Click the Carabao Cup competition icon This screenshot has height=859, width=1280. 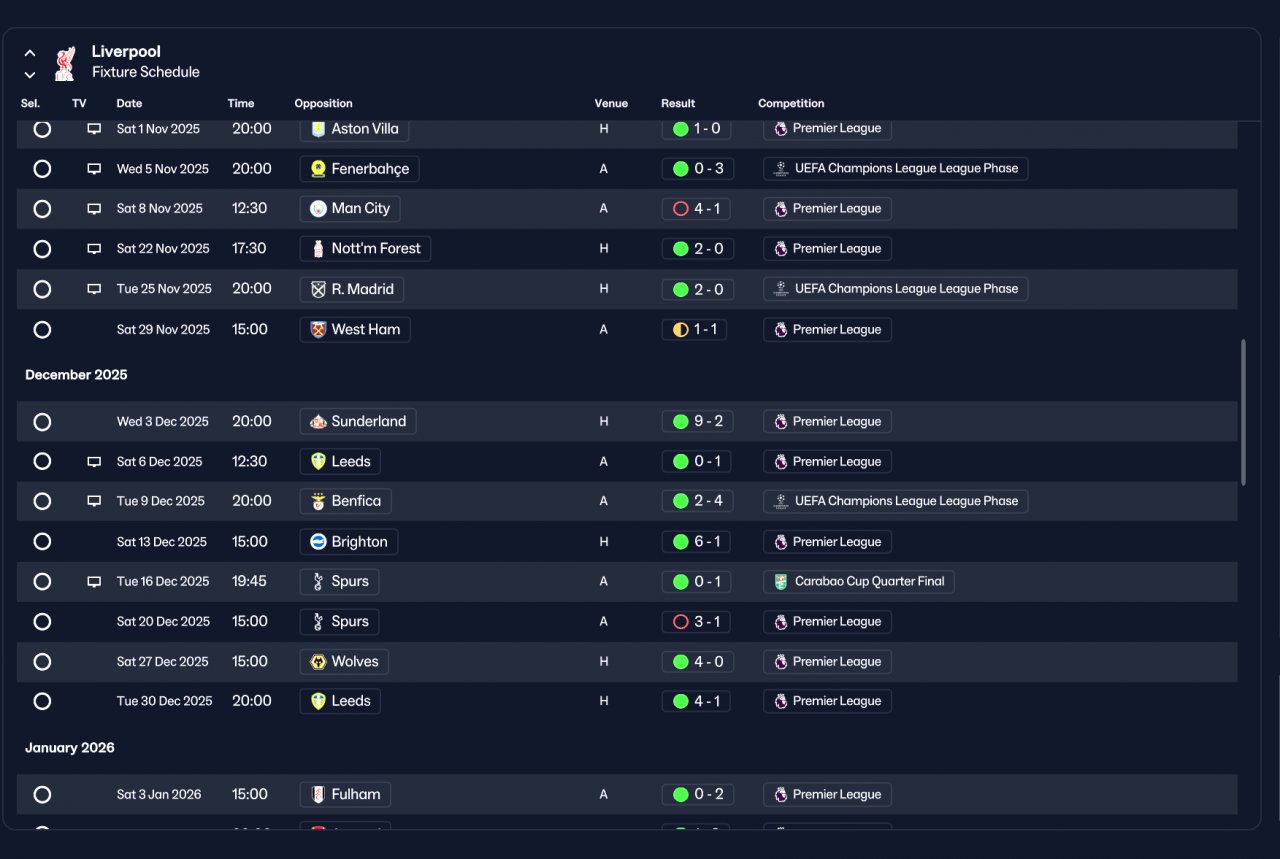pos(781,581)
